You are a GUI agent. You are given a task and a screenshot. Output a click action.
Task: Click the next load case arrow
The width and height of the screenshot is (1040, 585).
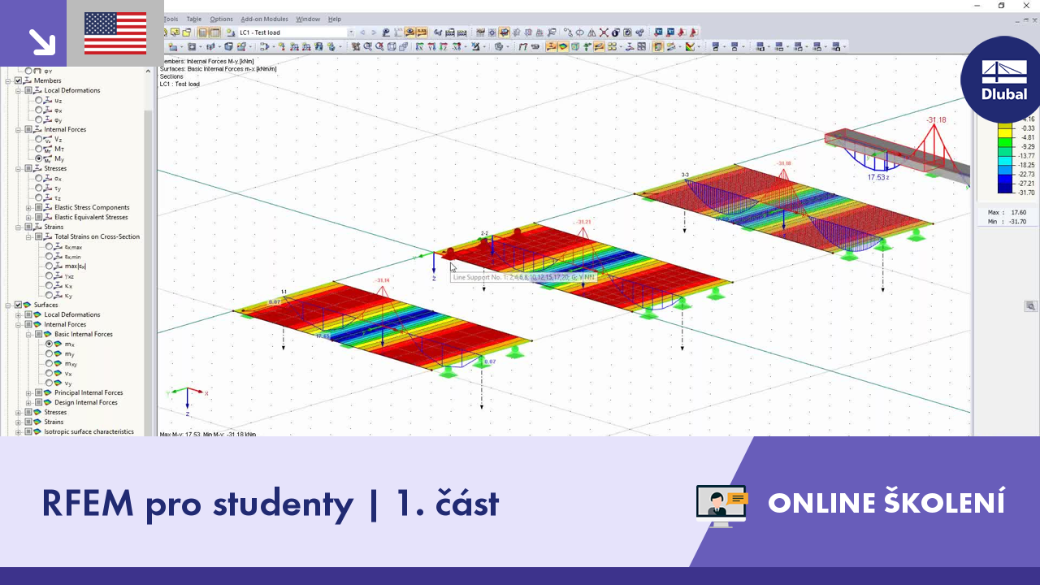[373, 32]
